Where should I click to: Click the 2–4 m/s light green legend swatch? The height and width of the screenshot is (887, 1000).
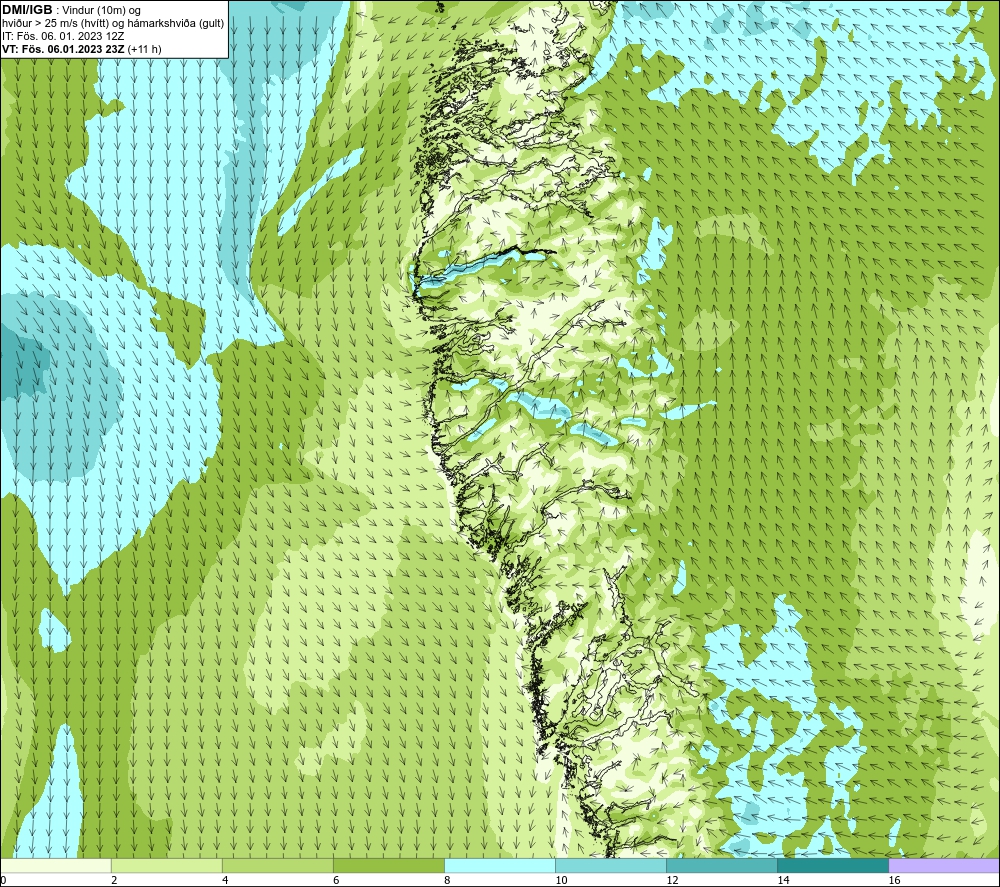pyautogui.click(x=166, y=865)
